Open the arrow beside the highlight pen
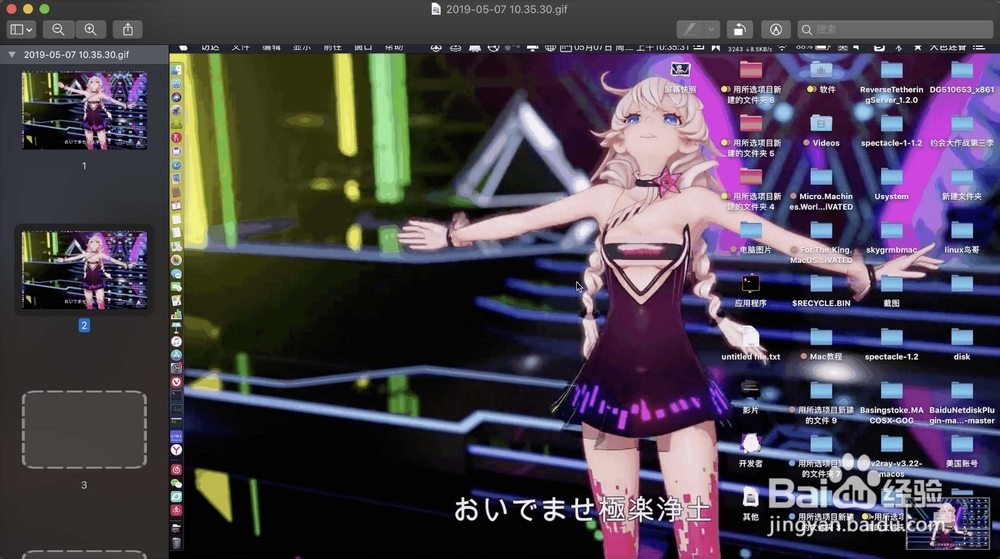 pos(712,29)
